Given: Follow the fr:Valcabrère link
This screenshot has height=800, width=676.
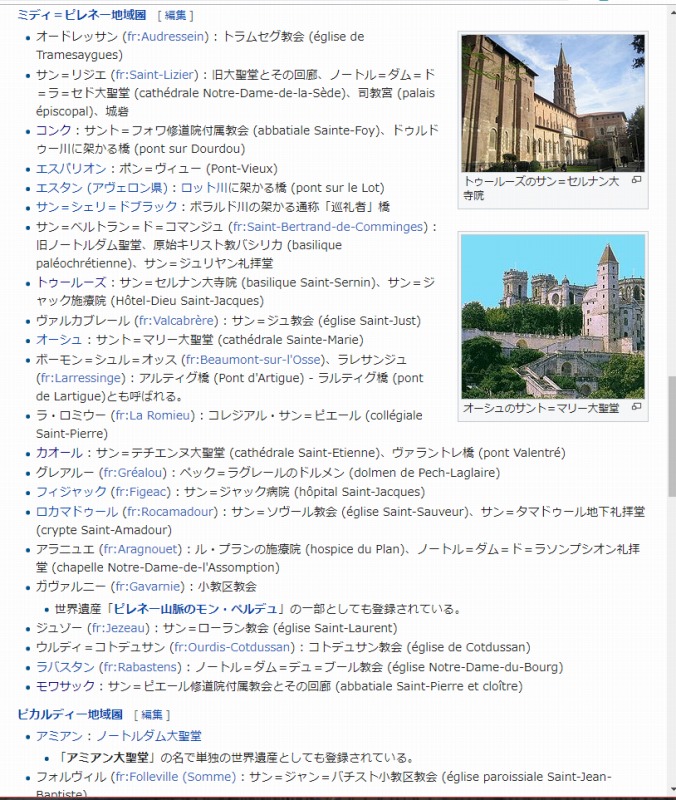Looking at the screenshot, I should click(176, 320).
